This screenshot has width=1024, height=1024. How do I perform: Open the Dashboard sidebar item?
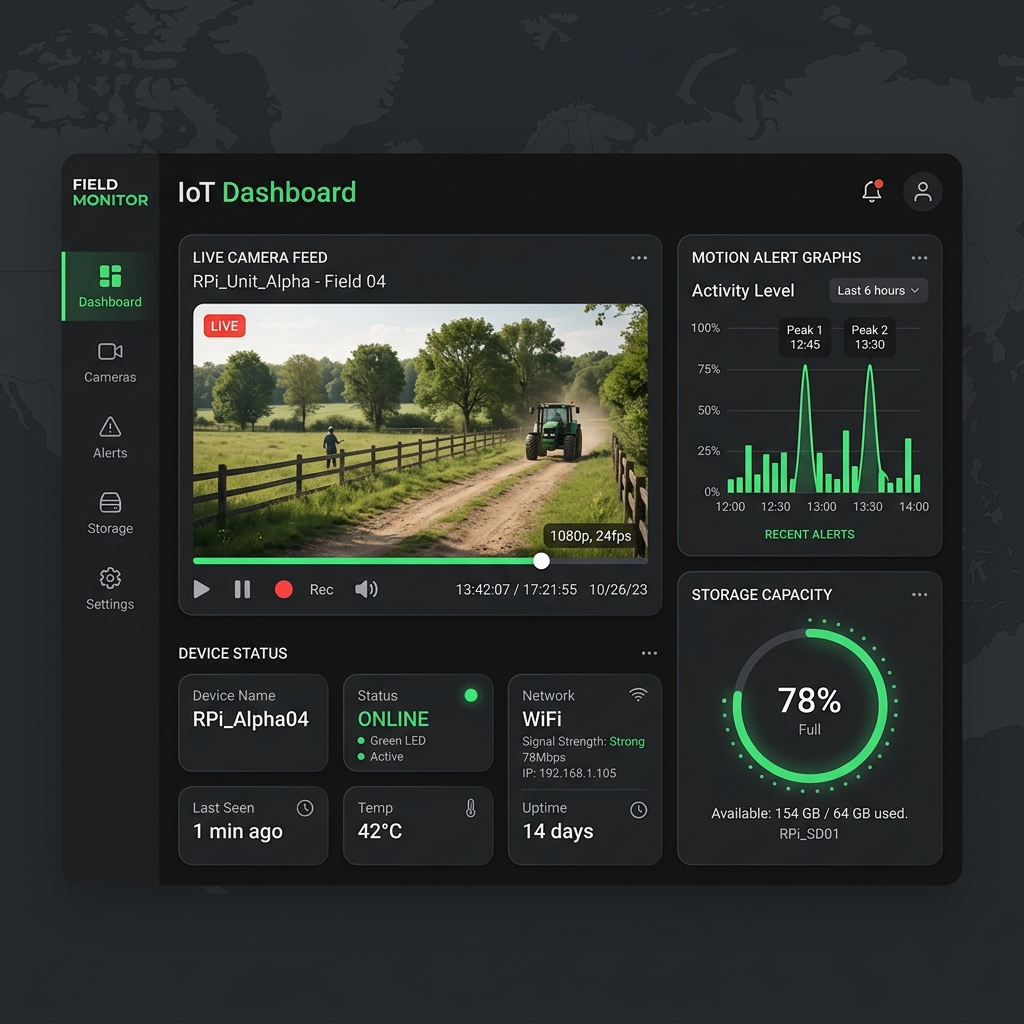point(110,286)
